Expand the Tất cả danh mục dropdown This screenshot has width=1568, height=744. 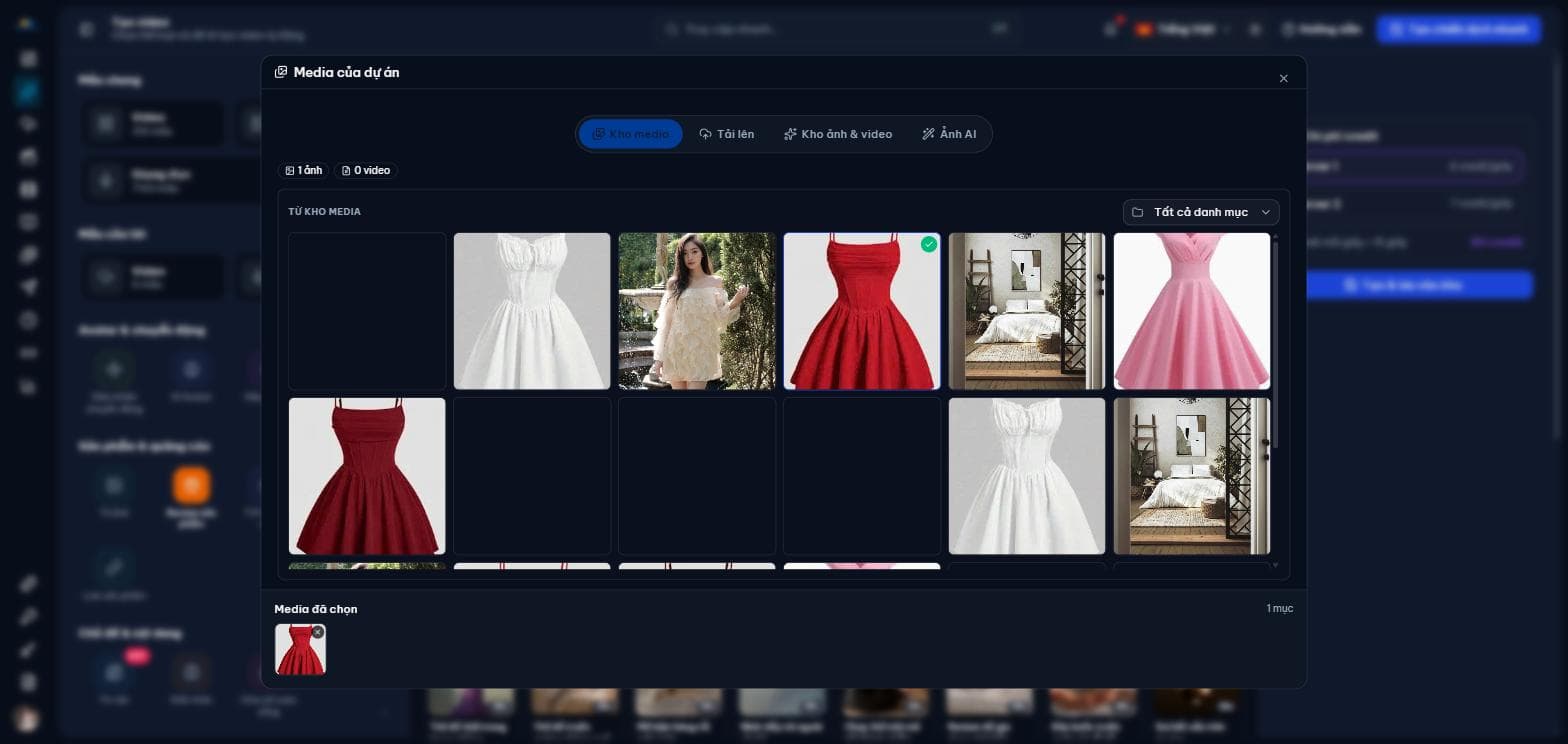1201,212
